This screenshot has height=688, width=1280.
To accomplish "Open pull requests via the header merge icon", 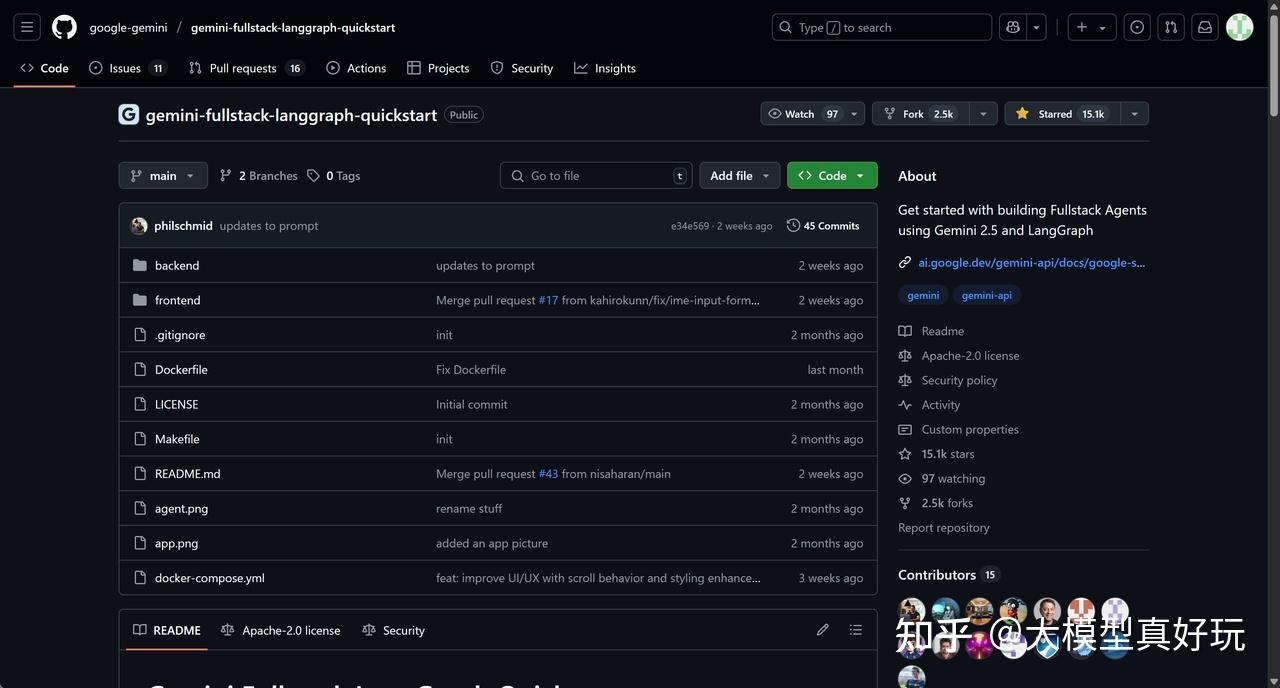I will (1170, 27).
